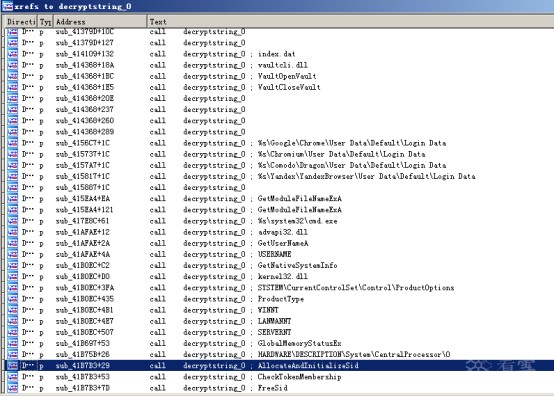Click the GlobalMemoryStatusEx string text
This screenshot has height=396, width=554.
(300, 343)
